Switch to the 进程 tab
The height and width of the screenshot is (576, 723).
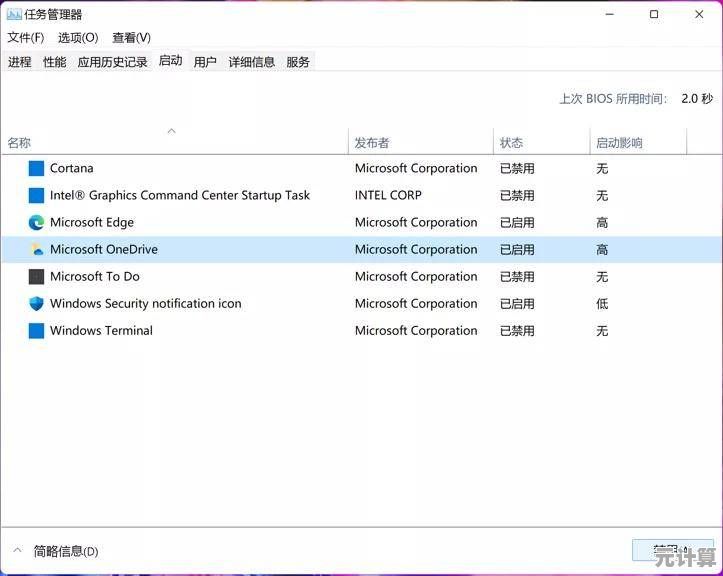(20, 62)
